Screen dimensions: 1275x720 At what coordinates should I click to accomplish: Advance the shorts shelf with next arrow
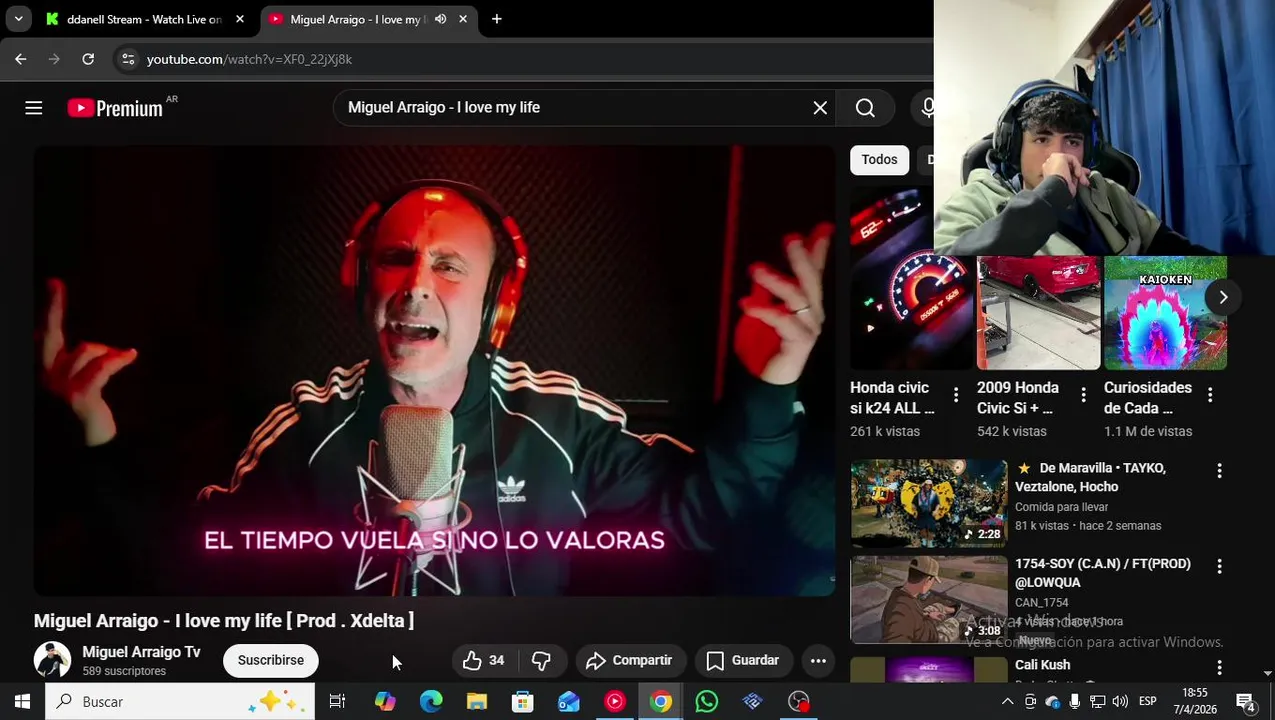[x=1223, y=297]
